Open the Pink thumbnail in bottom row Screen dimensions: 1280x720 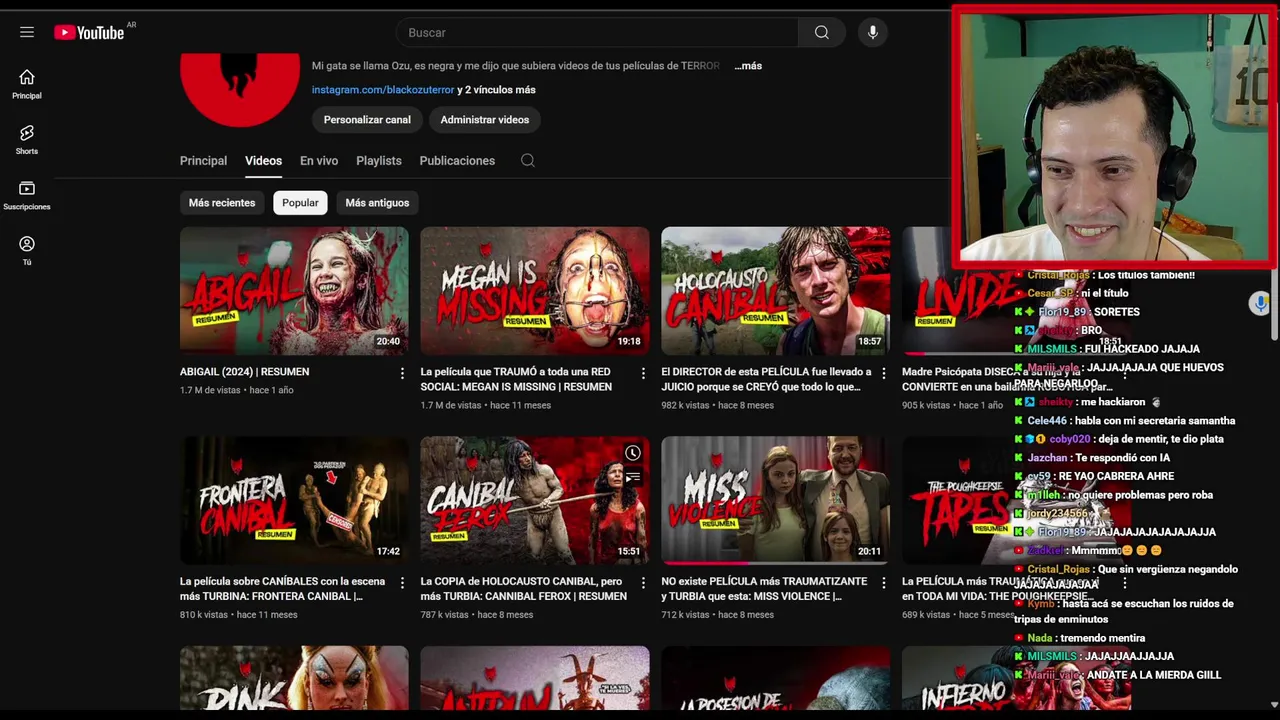pyautogui.click(x=294, y=678)
